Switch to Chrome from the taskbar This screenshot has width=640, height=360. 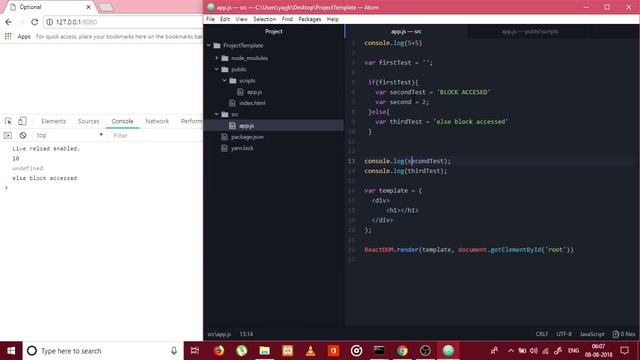click(x=402, y=351)
